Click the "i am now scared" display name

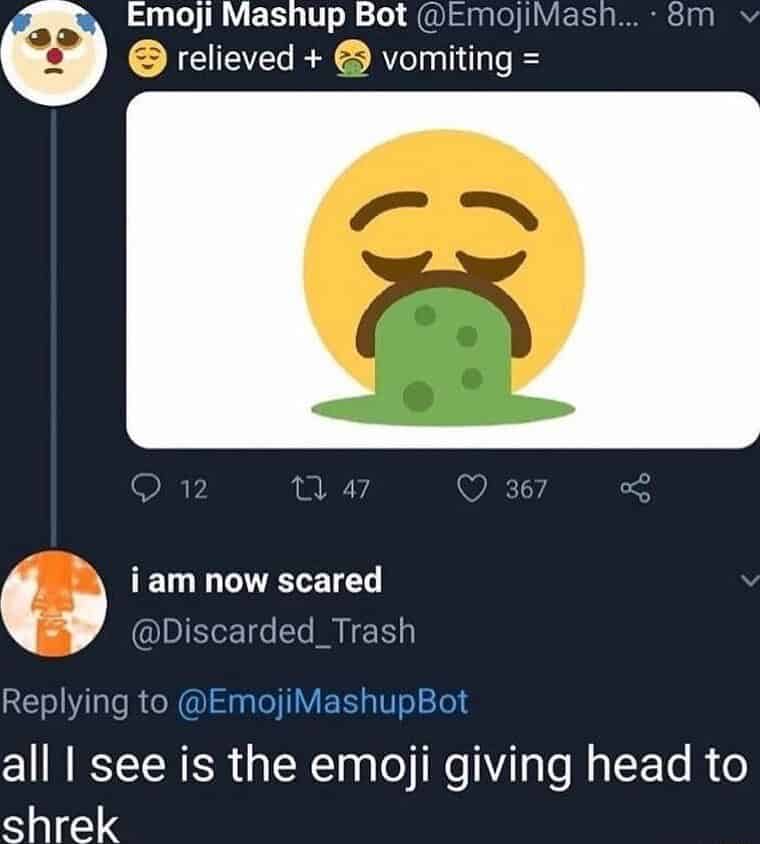256,579
